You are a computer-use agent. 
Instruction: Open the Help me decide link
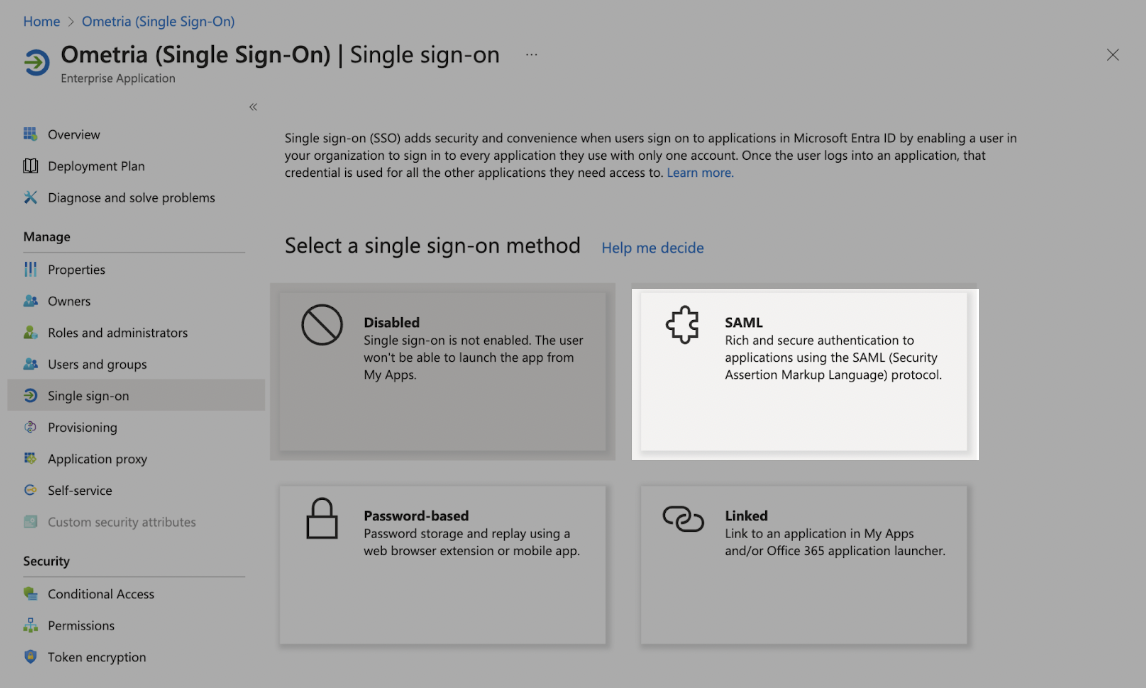pyautogui.click(x=653, y=248)
